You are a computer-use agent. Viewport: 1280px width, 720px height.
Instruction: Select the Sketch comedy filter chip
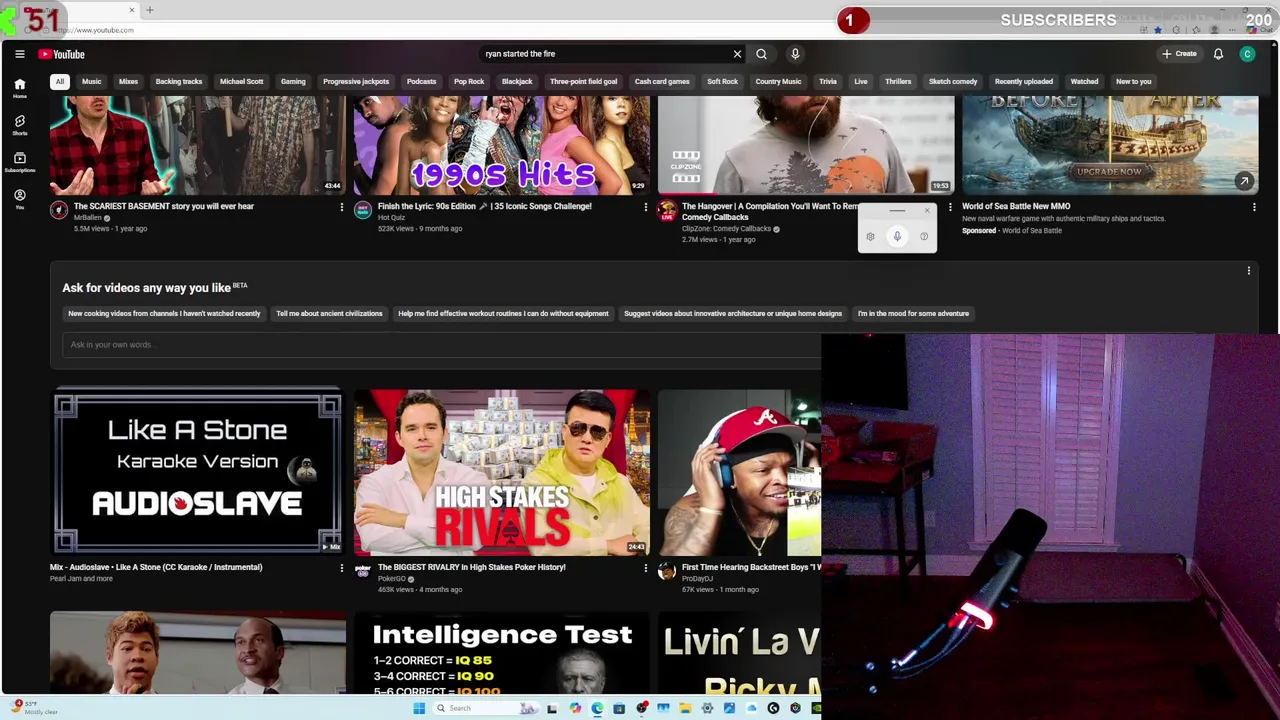point(953,81)
